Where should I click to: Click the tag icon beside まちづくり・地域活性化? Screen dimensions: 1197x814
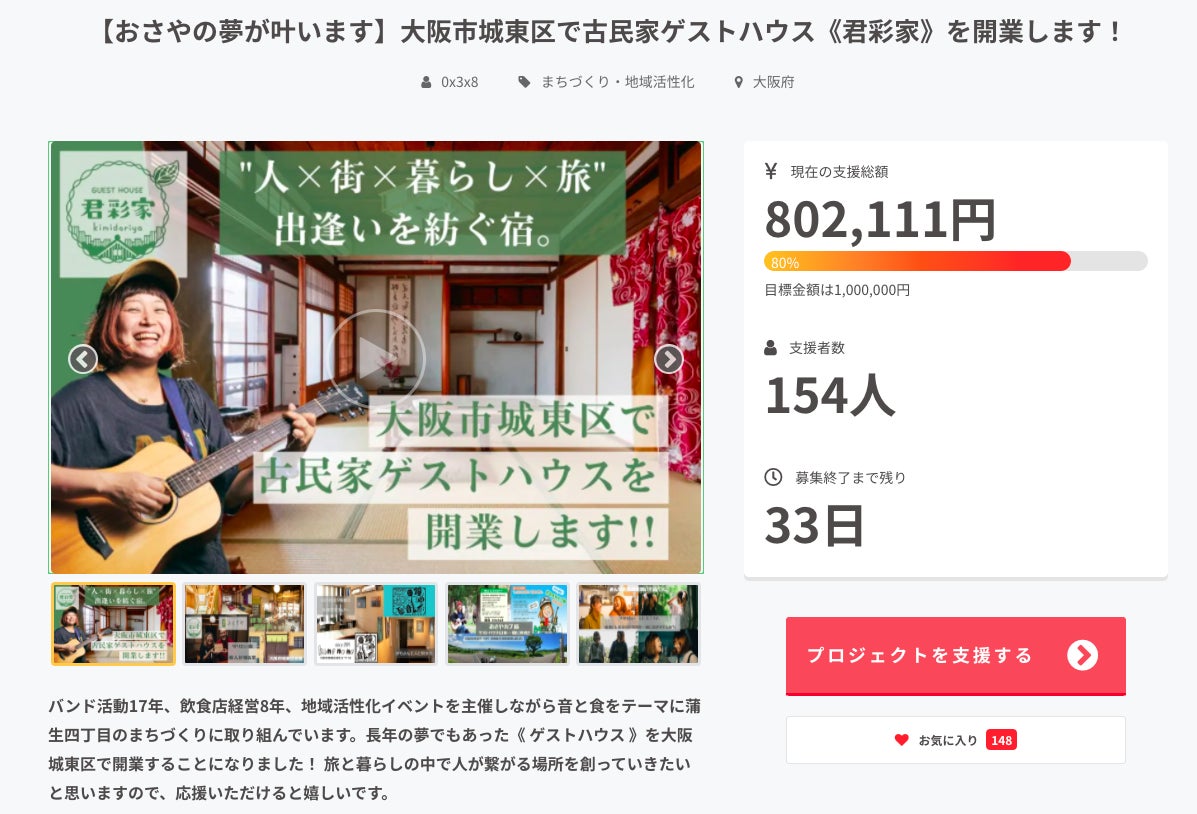(525, 82)
